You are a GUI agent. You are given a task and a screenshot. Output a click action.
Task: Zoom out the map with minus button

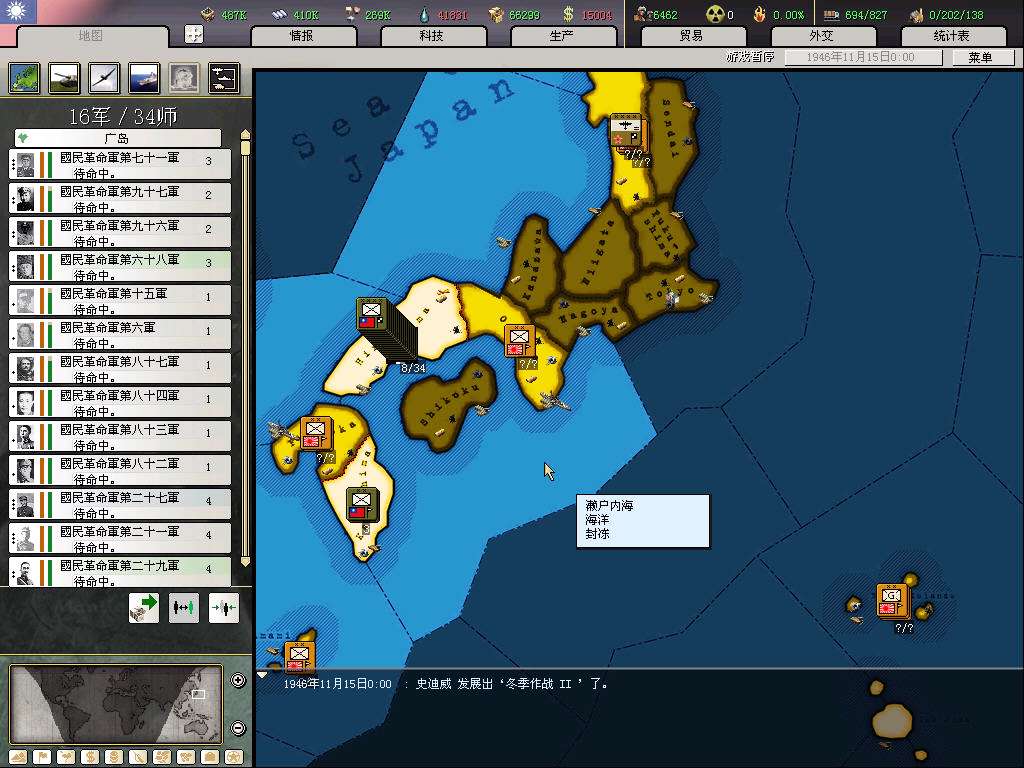pos(238,727)
